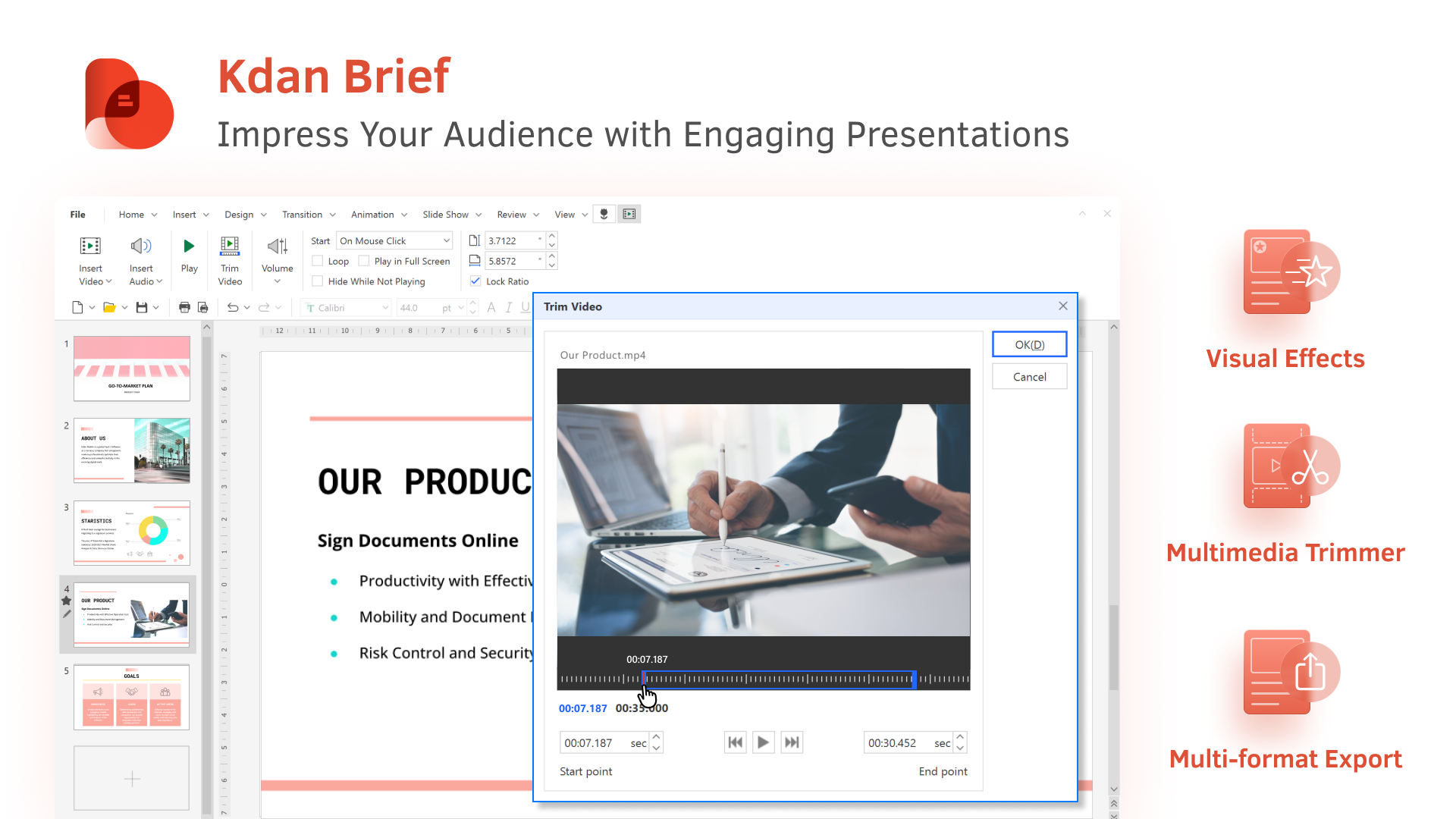
Task: Open the Start On Mouse Click dropdown
Action: click(x=394, y=240)
